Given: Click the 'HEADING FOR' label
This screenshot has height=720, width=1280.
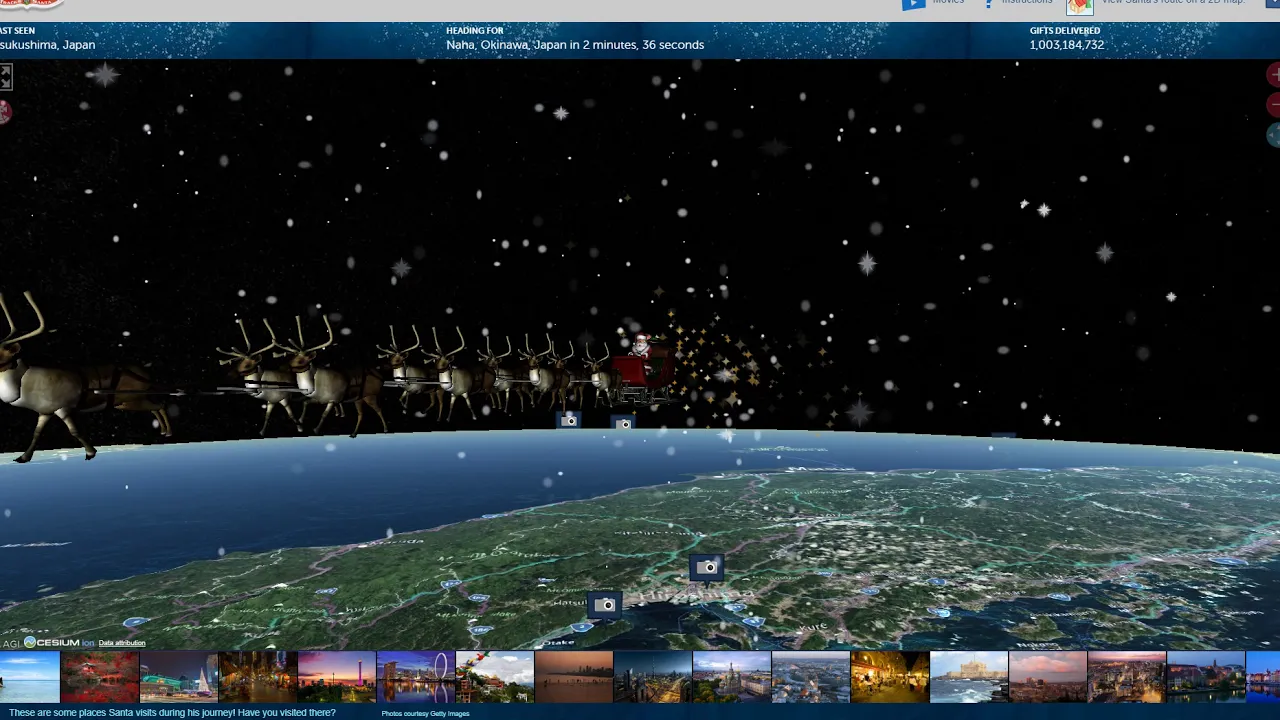Looking at the screenshot, I should 475,31.
